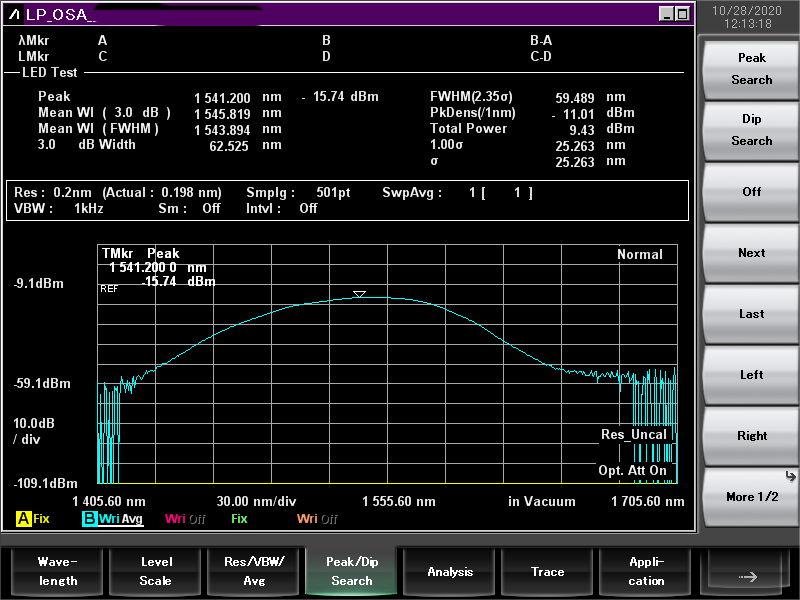Move marker search Right
This screenshot has width=800, height=600.
pos(751,436)
